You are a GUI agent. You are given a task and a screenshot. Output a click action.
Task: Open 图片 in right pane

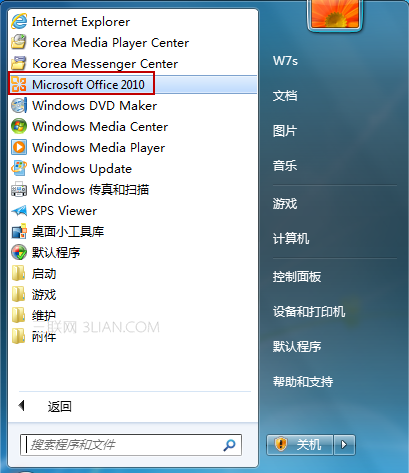pyautogui.click(x=285, y=131)
